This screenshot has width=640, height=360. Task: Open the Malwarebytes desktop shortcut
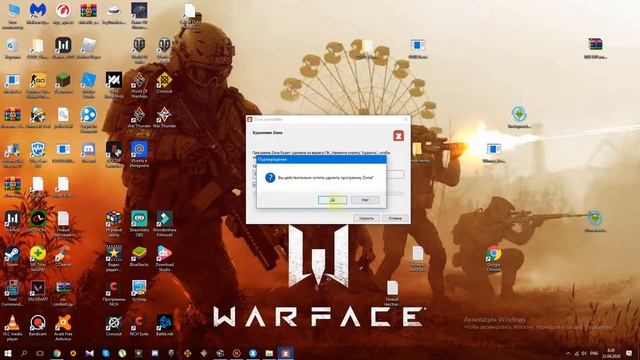38,14
